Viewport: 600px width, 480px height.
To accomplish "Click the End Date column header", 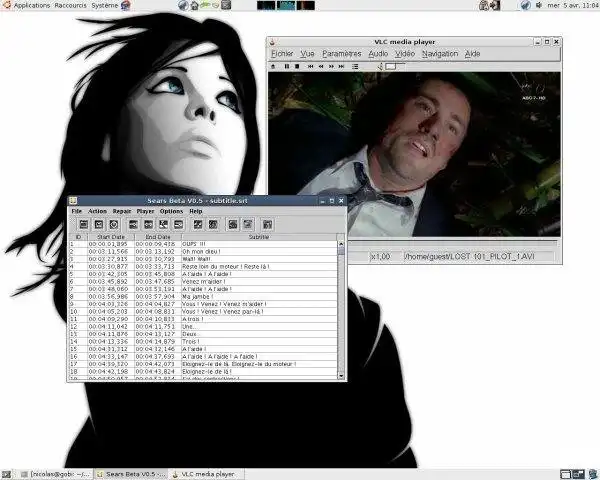I will [x=158, y=237].
